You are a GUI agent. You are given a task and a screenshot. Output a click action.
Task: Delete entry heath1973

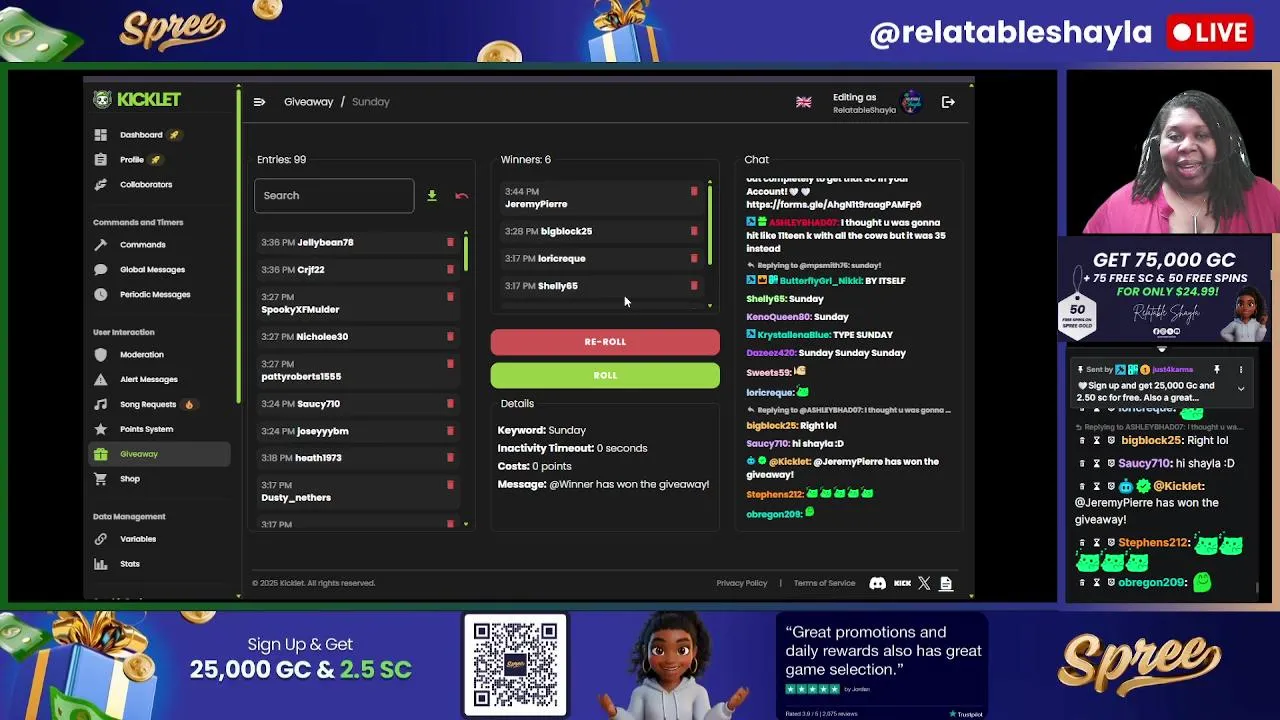click(x=450, y=458)
